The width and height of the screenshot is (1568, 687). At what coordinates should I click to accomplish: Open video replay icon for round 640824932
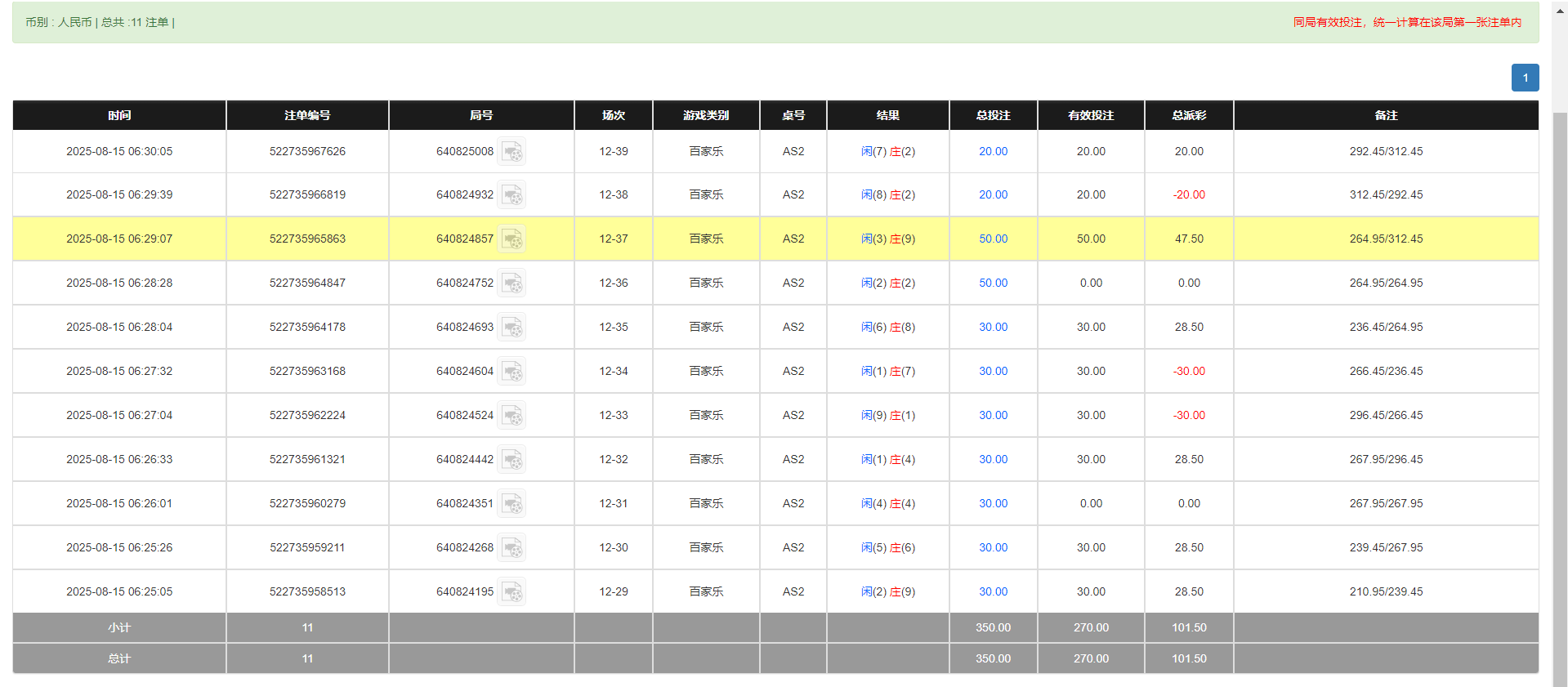(x=511, y=195)
